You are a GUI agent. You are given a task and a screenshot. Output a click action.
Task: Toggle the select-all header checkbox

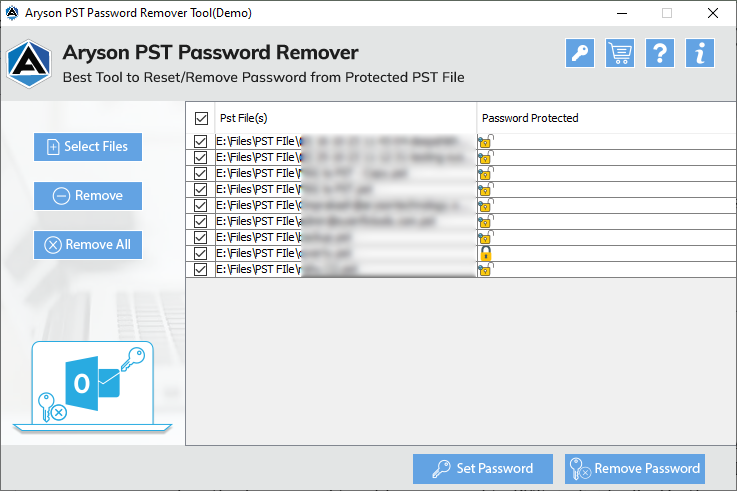click(201, 118)
